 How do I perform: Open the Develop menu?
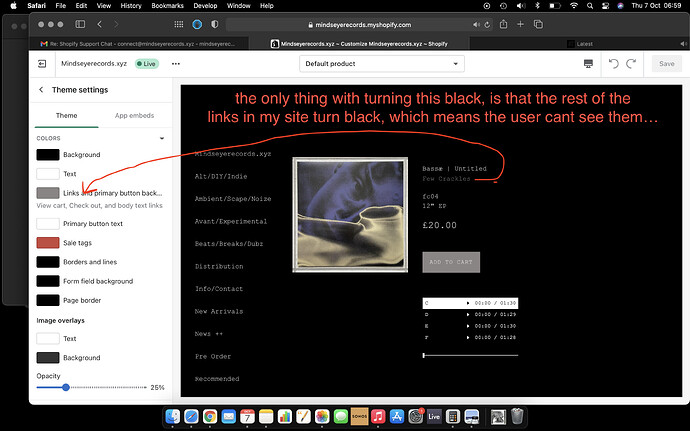click(x=205, y=6)
